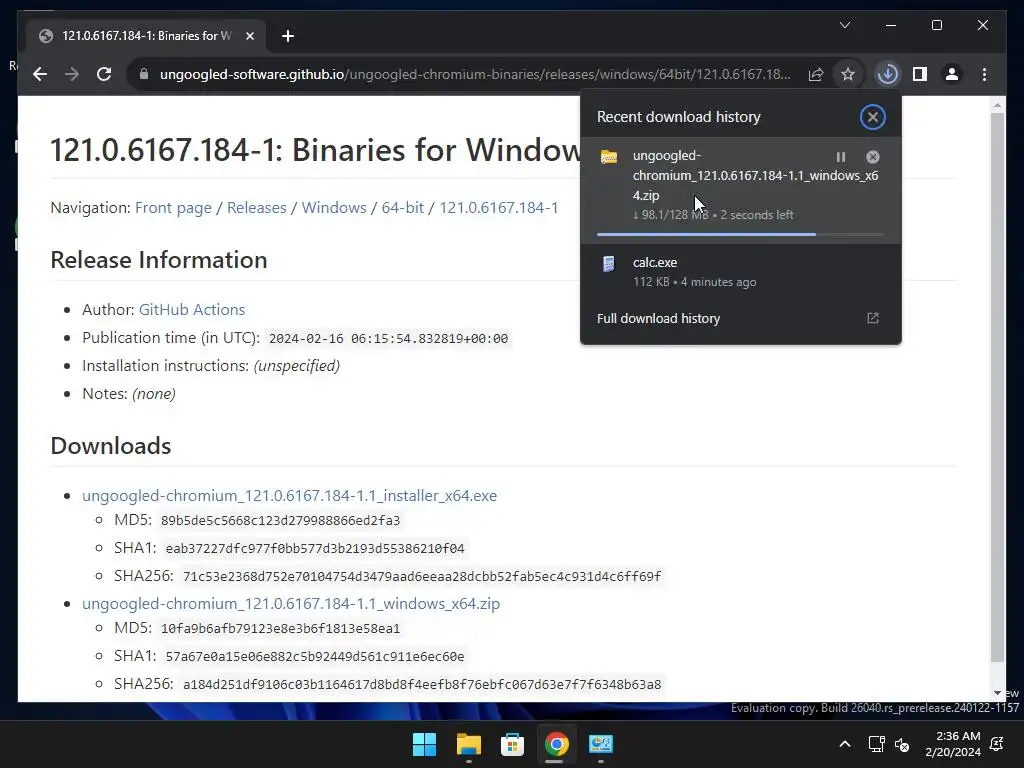Open Microsoft Store from the taskbar
The image size is (1024, 768).
(x=513, y=744)
